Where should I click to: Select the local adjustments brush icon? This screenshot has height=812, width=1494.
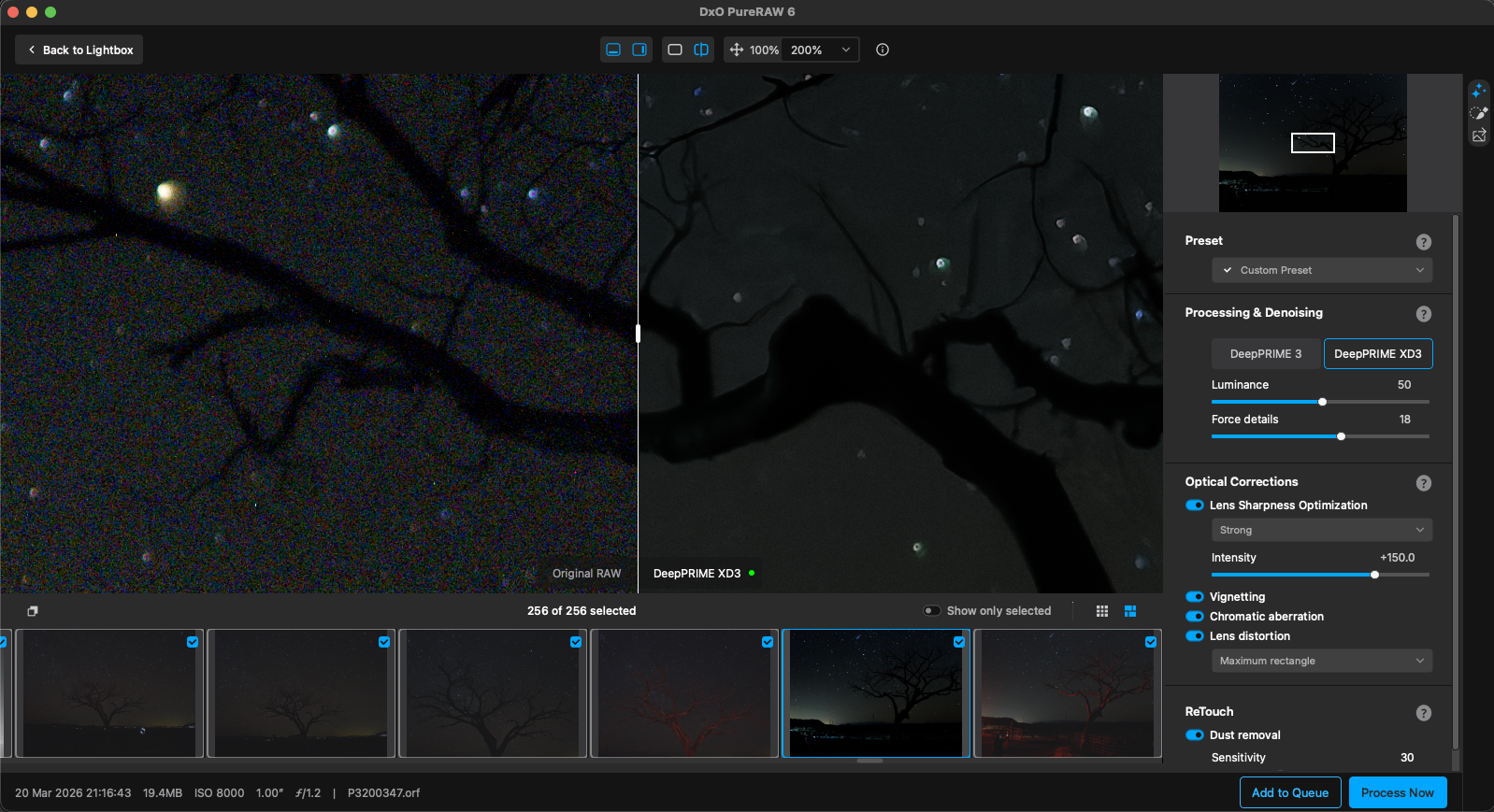coord(1478,113)
